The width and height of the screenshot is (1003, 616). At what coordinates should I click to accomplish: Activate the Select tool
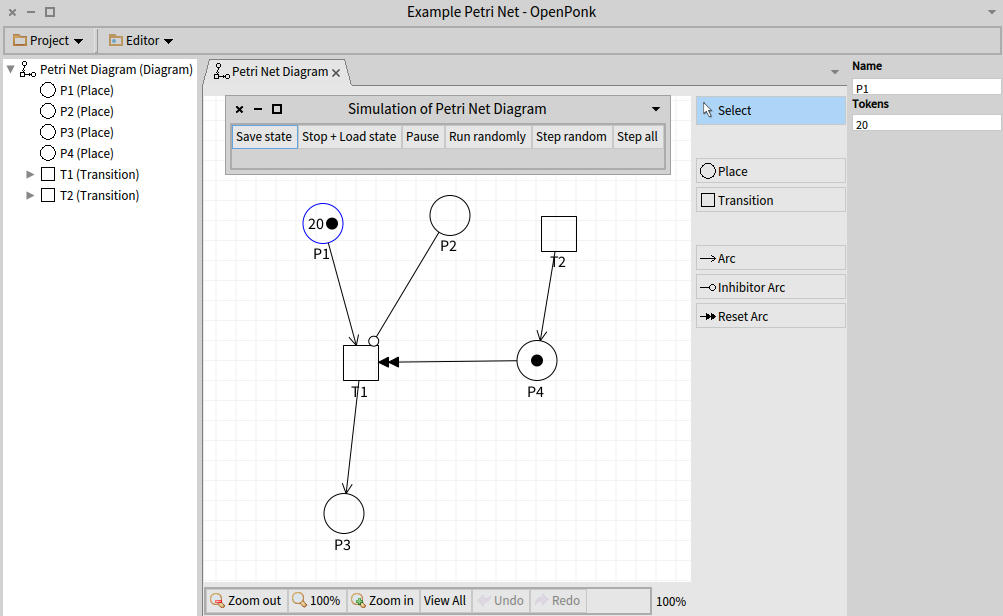(x=770, y=110)
